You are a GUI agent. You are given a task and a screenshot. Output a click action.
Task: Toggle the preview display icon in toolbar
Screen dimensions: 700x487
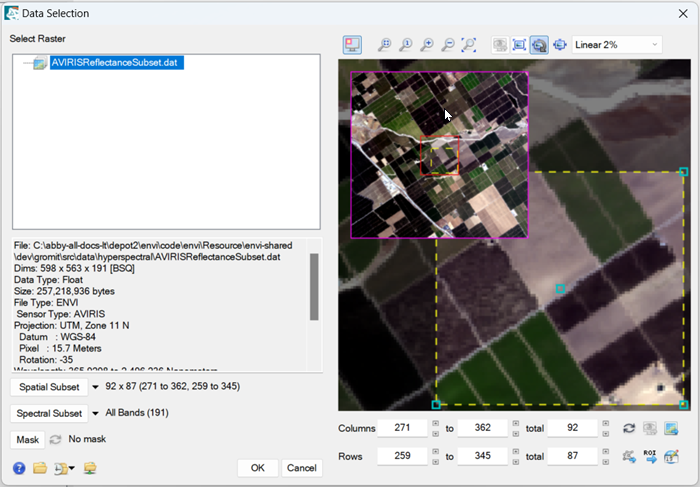[x=352, y=45]
